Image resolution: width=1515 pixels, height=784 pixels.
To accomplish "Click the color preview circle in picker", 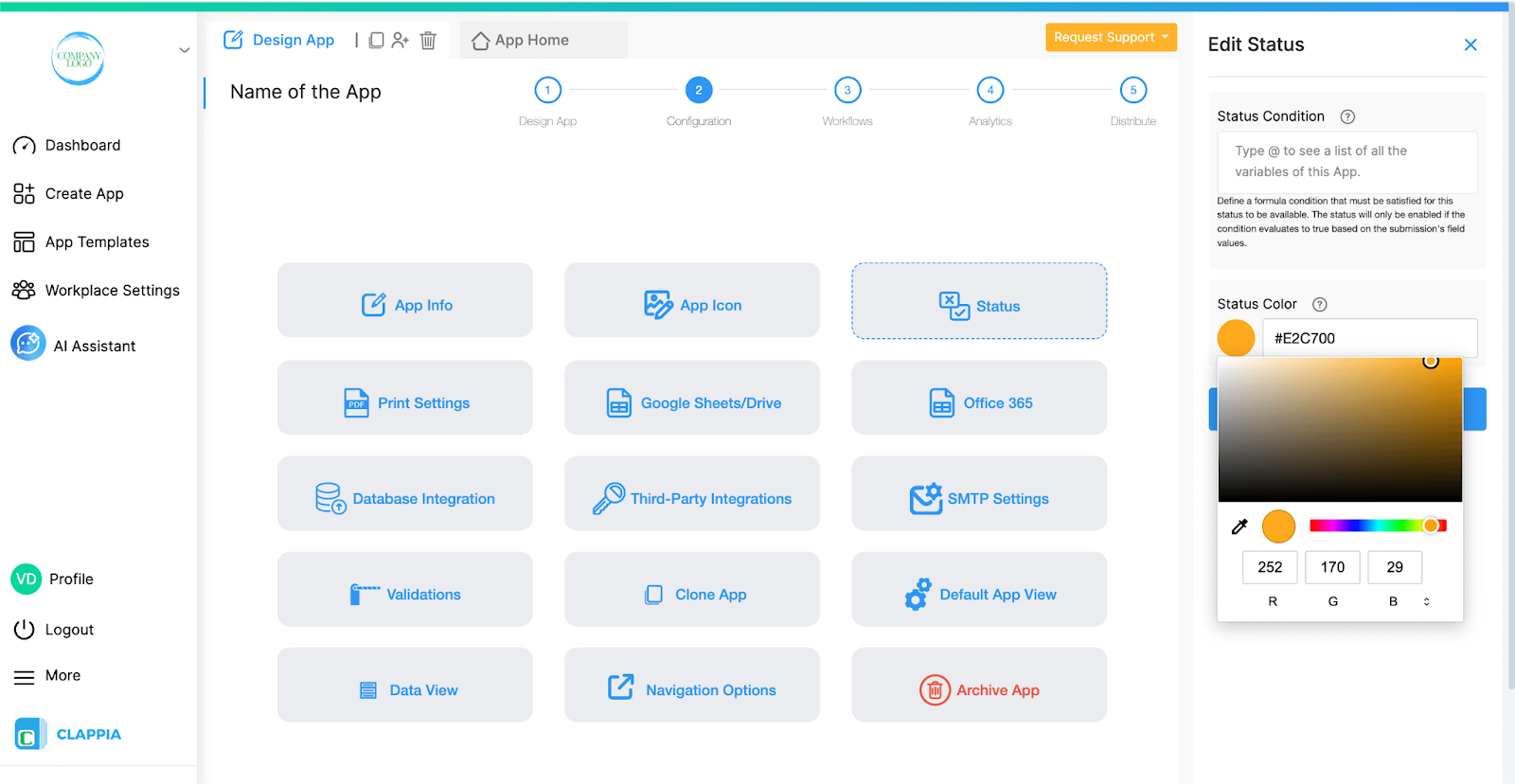I will [1278, 526].
